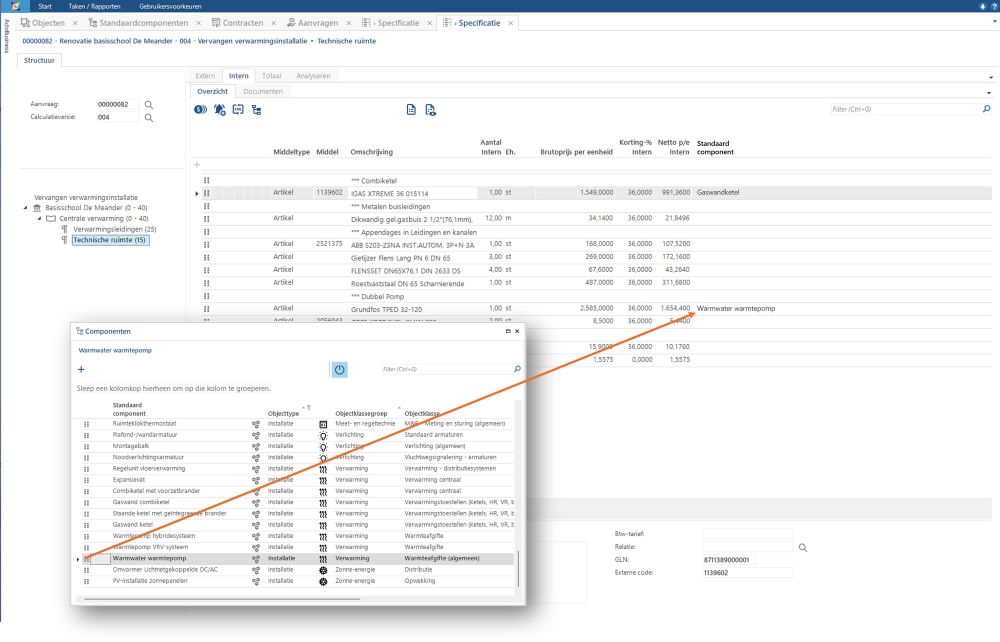Screen dimensions: 1000x642
Task: Sort by the Objectklassegroep column header
Action: point(362,414)
